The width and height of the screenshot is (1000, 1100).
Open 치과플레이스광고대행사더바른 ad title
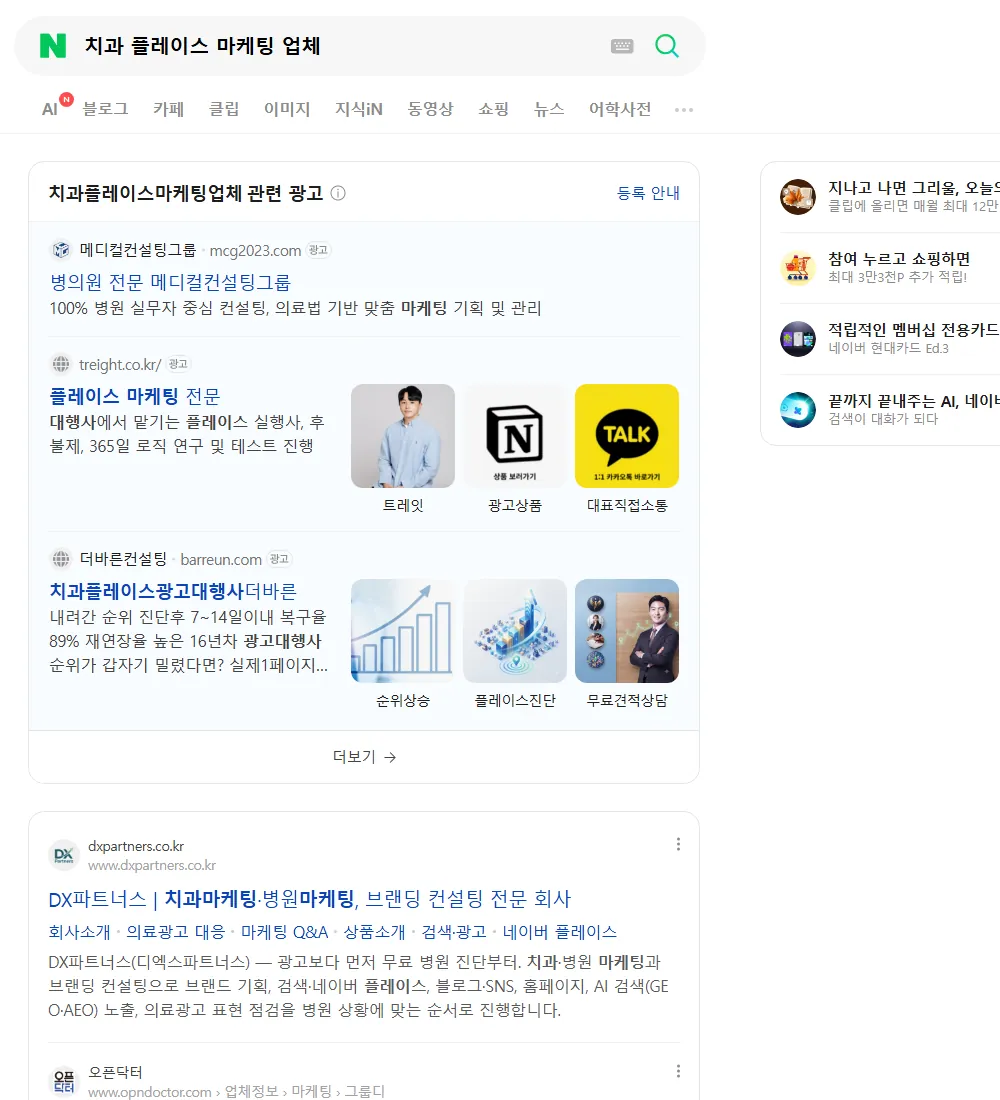tap(173, 591)
